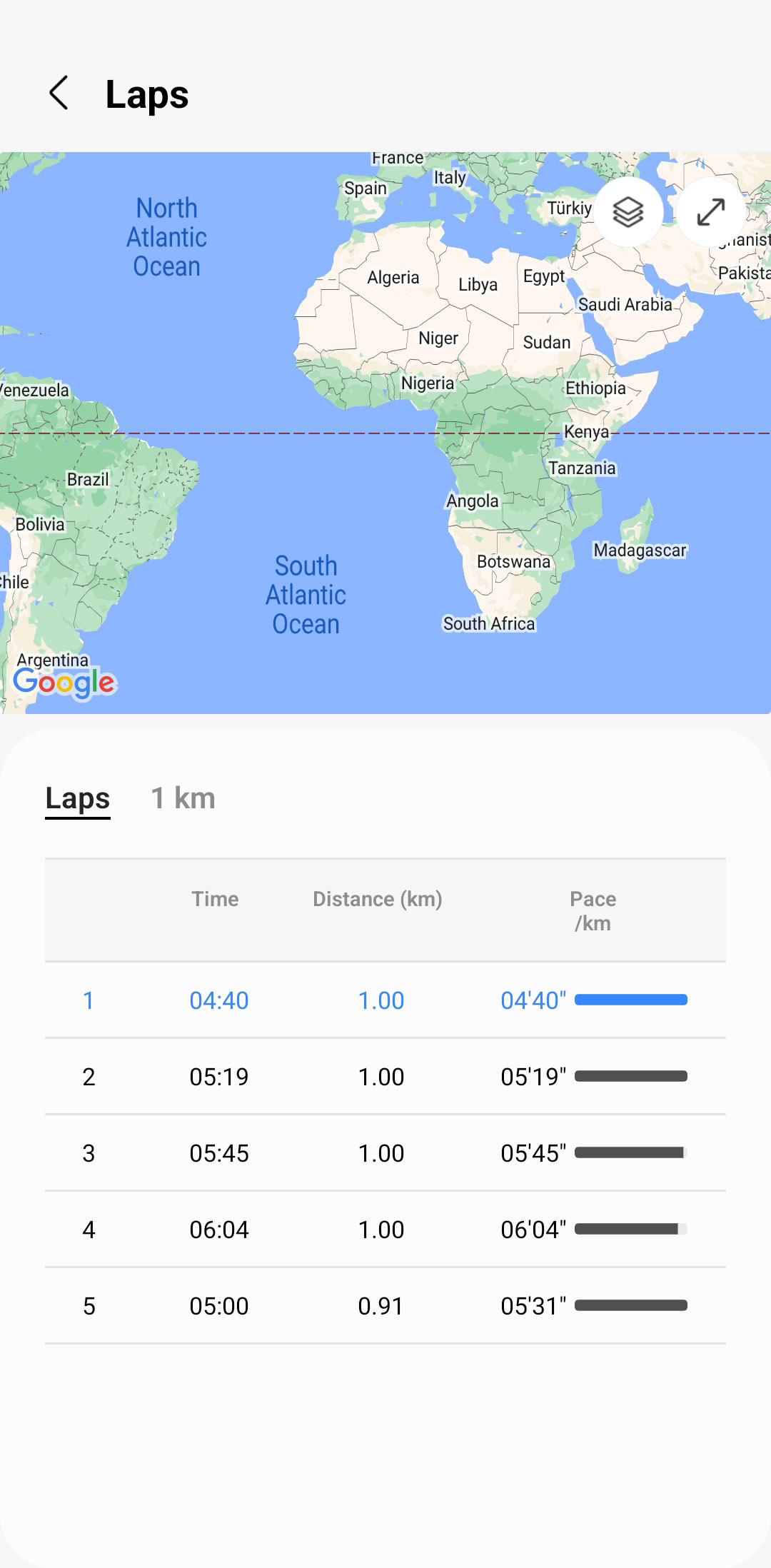Click the South Atlantic Ocean label
This screenshot has width=771, height=1568.
306,595
